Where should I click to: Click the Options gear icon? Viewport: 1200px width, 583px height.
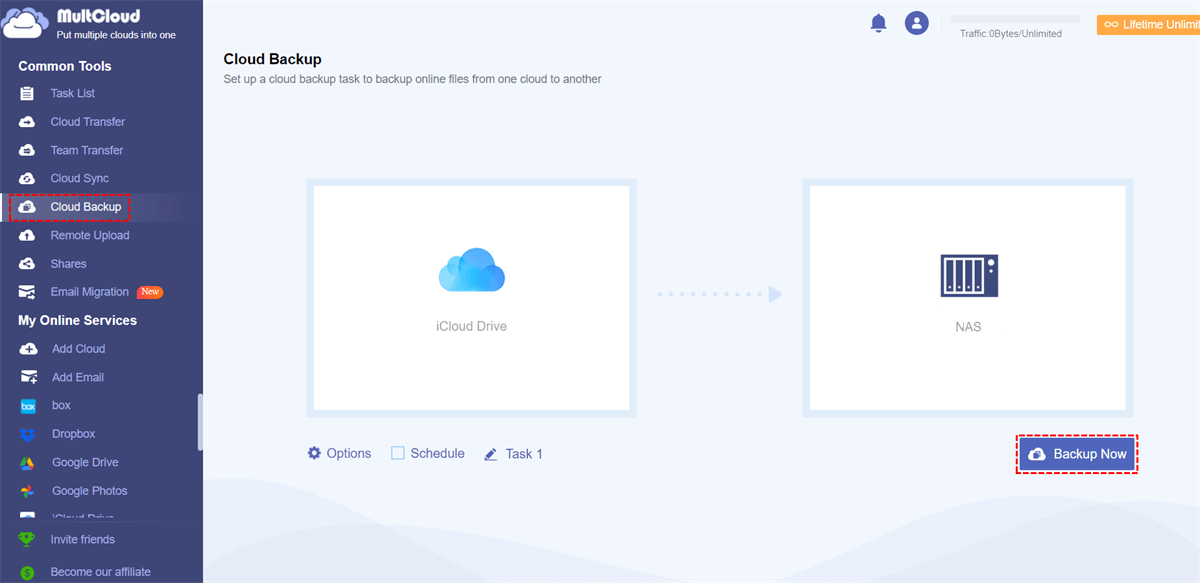[x=314, y=453]
